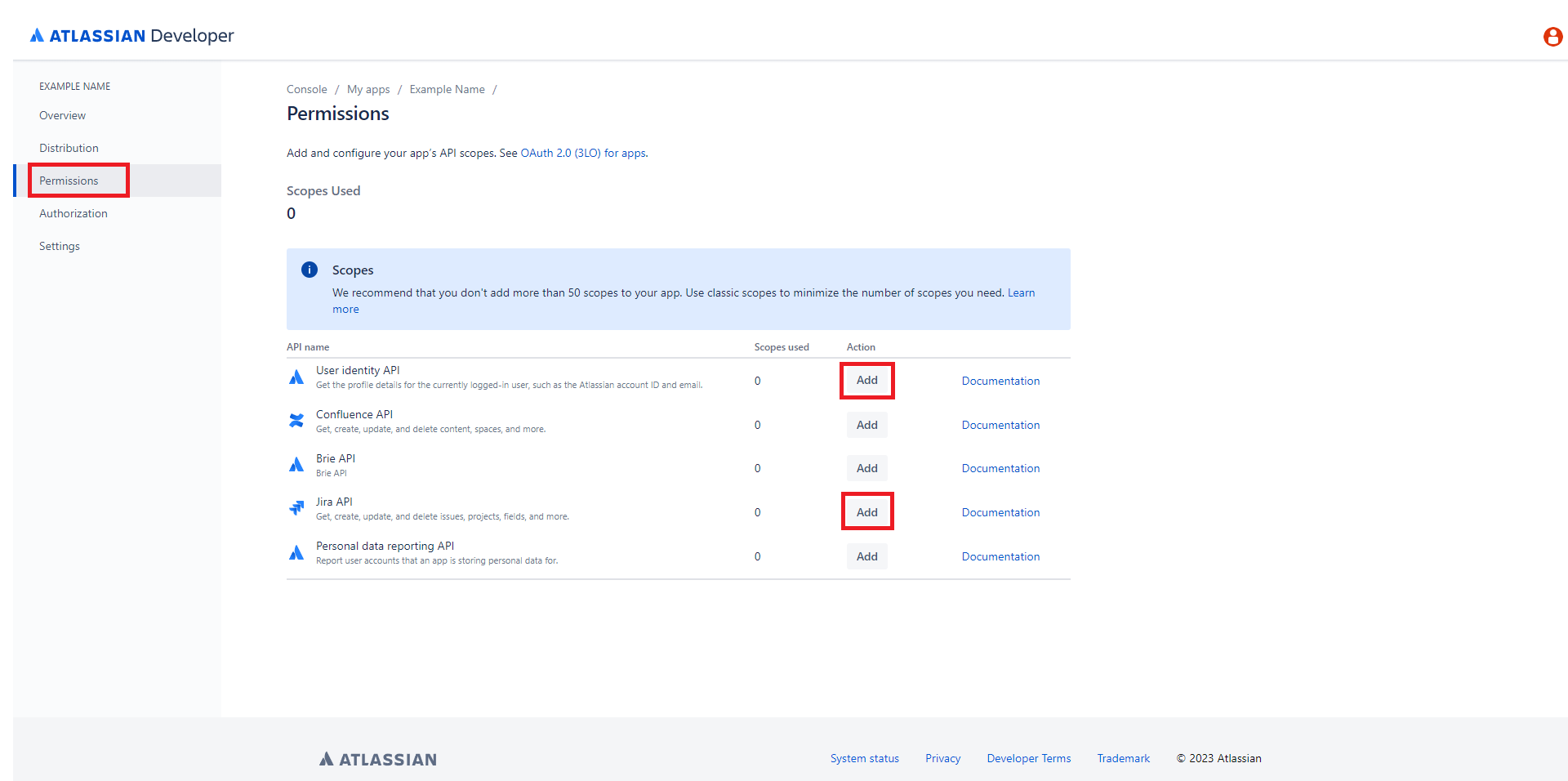
Task: Click the footer Atlassian logo
Action: tap(378, 759)
